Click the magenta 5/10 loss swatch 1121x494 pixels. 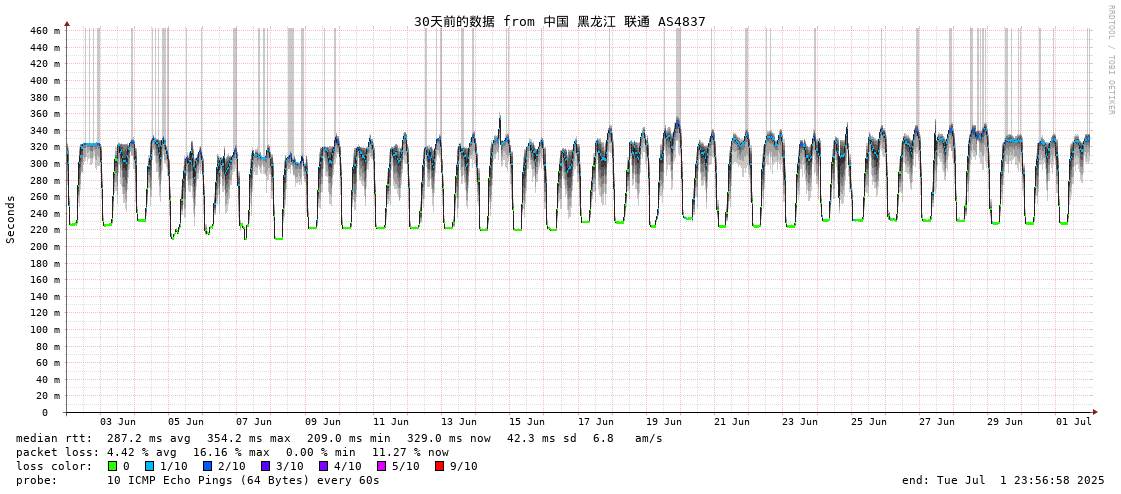tap(381, 466)
